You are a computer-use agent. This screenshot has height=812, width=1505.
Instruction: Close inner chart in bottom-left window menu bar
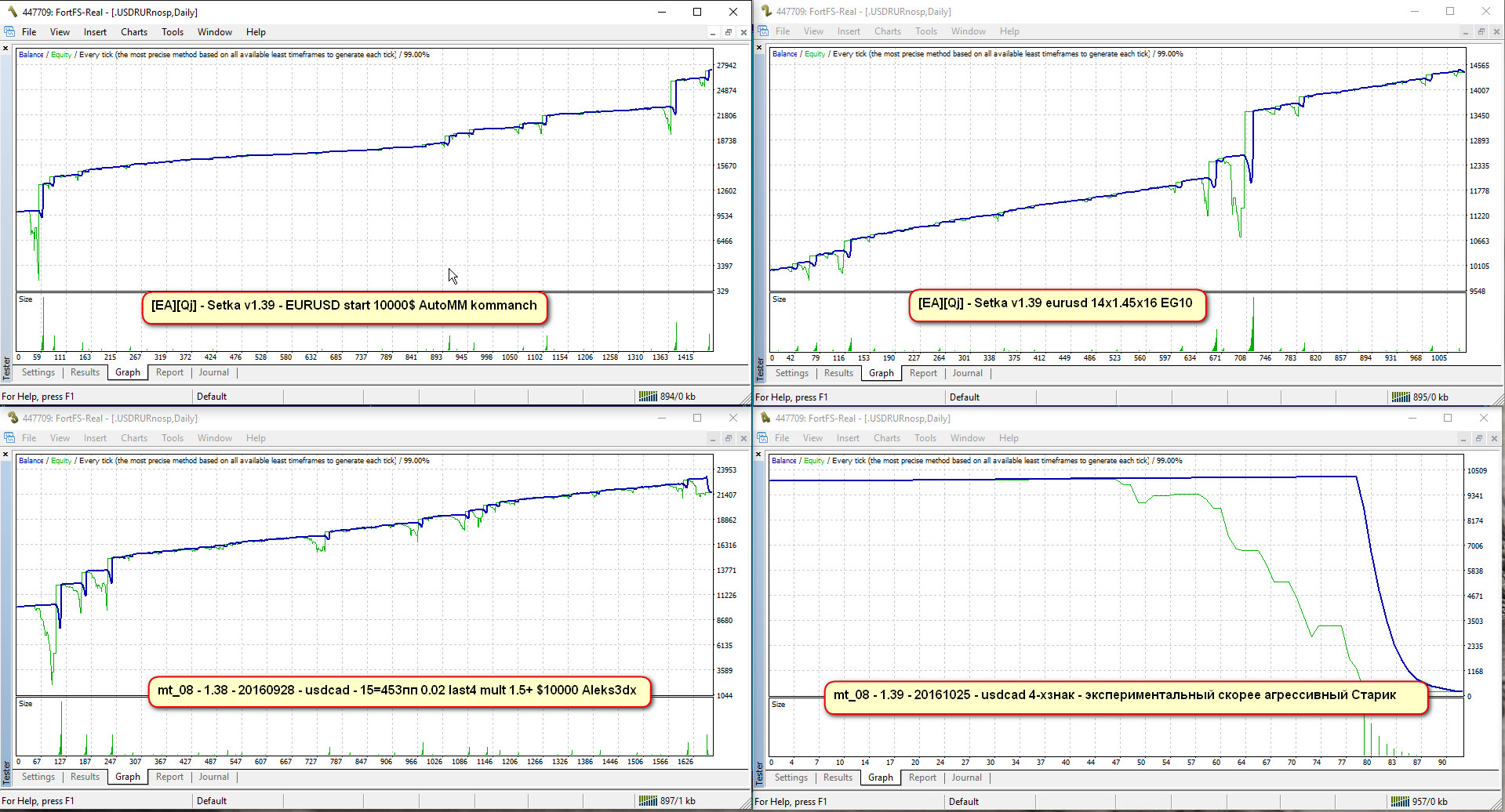click(x=743, y=439)
